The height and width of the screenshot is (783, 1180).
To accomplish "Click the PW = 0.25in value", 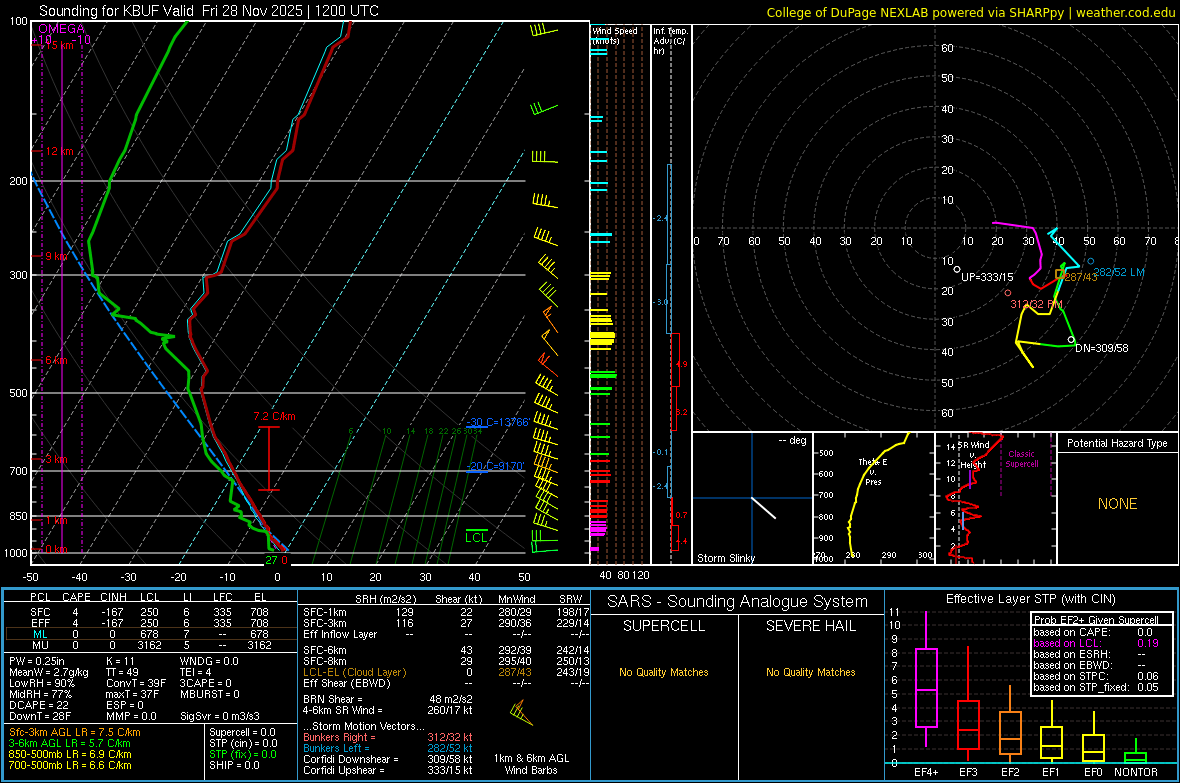I will pyautogui.click(x=37, y=661).
